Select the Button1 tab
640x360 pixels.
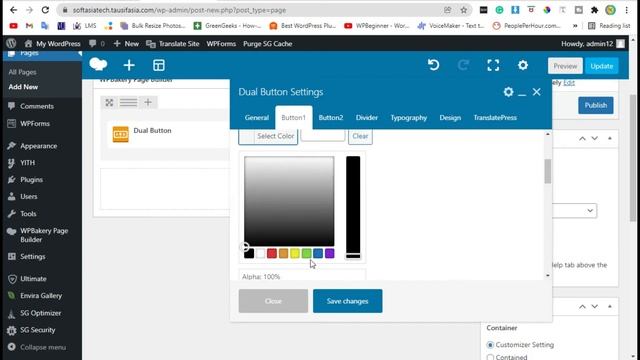293,118
